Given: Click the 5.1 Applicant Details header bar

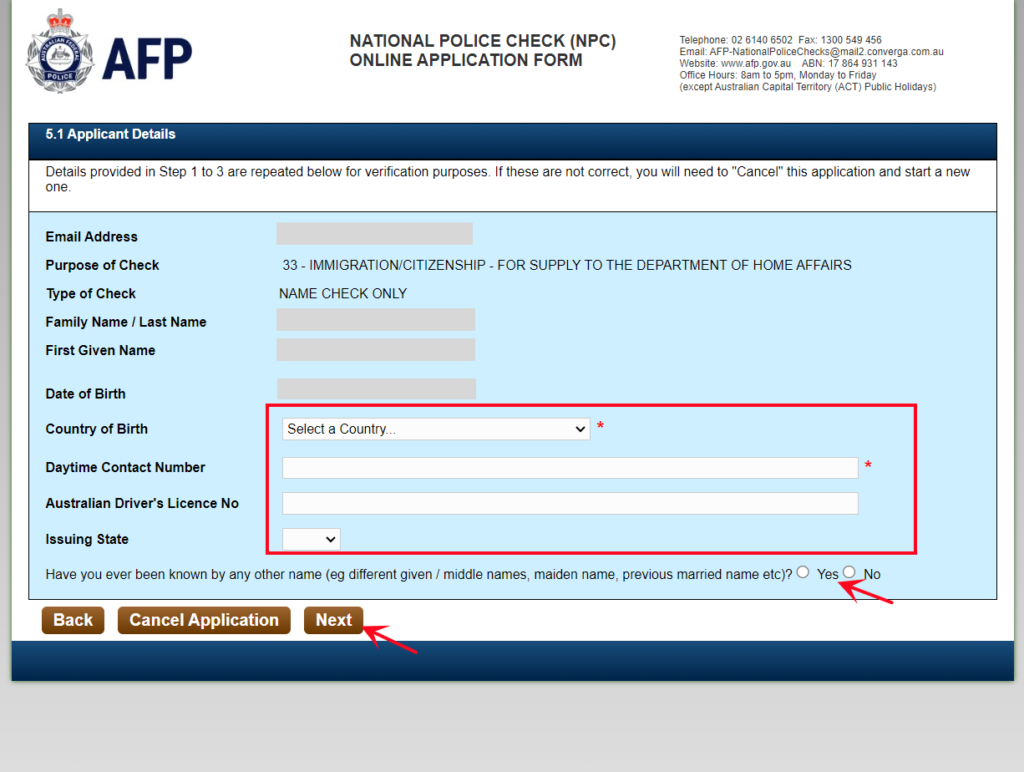Looking at the screenshot, I should [110, 134].
